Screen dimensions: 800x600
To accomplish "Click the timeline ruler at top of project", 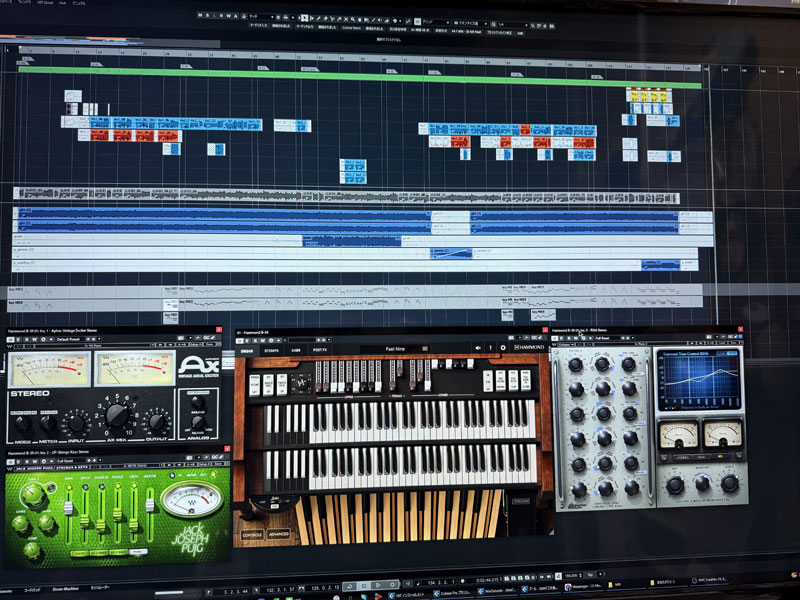I will [x=360, y=57].
